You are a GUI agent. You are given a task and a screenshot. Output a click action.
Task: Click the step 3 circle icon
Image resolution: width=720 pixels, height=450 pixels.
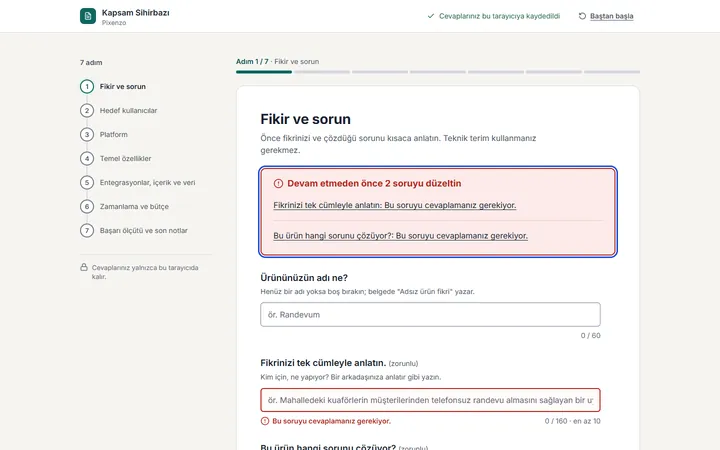(x=87, y=135)
